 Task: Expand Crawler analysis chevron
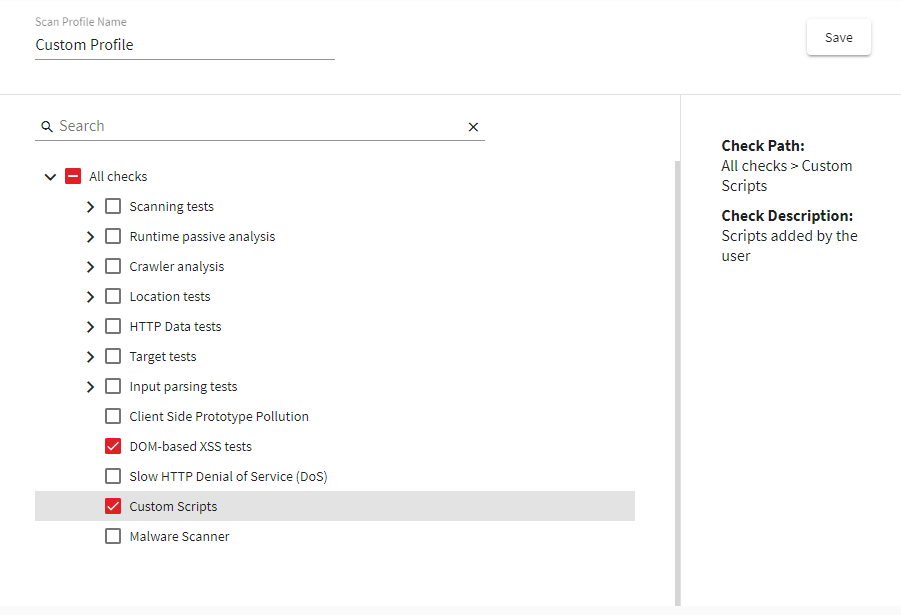pos(91,267)
